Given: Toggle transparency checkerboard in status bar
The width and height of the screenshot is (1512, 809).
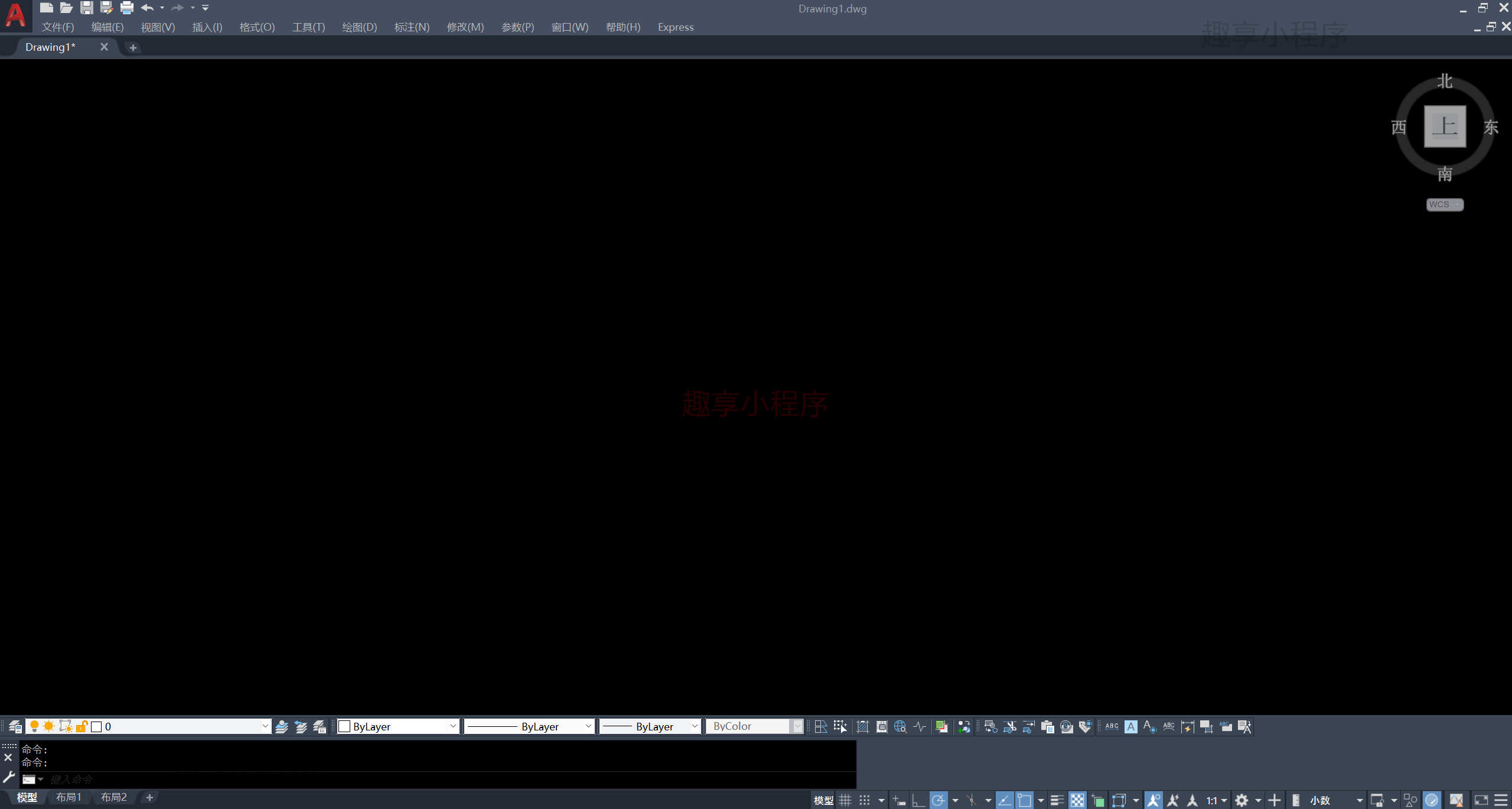Looking at the screenshot, I should coord(1077,800).
